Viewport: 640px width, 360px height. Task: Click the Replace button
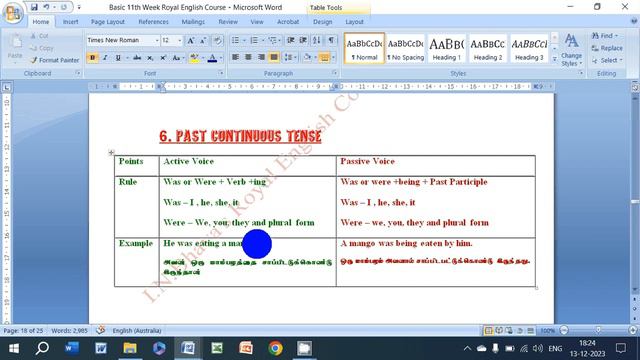point(607,48)
